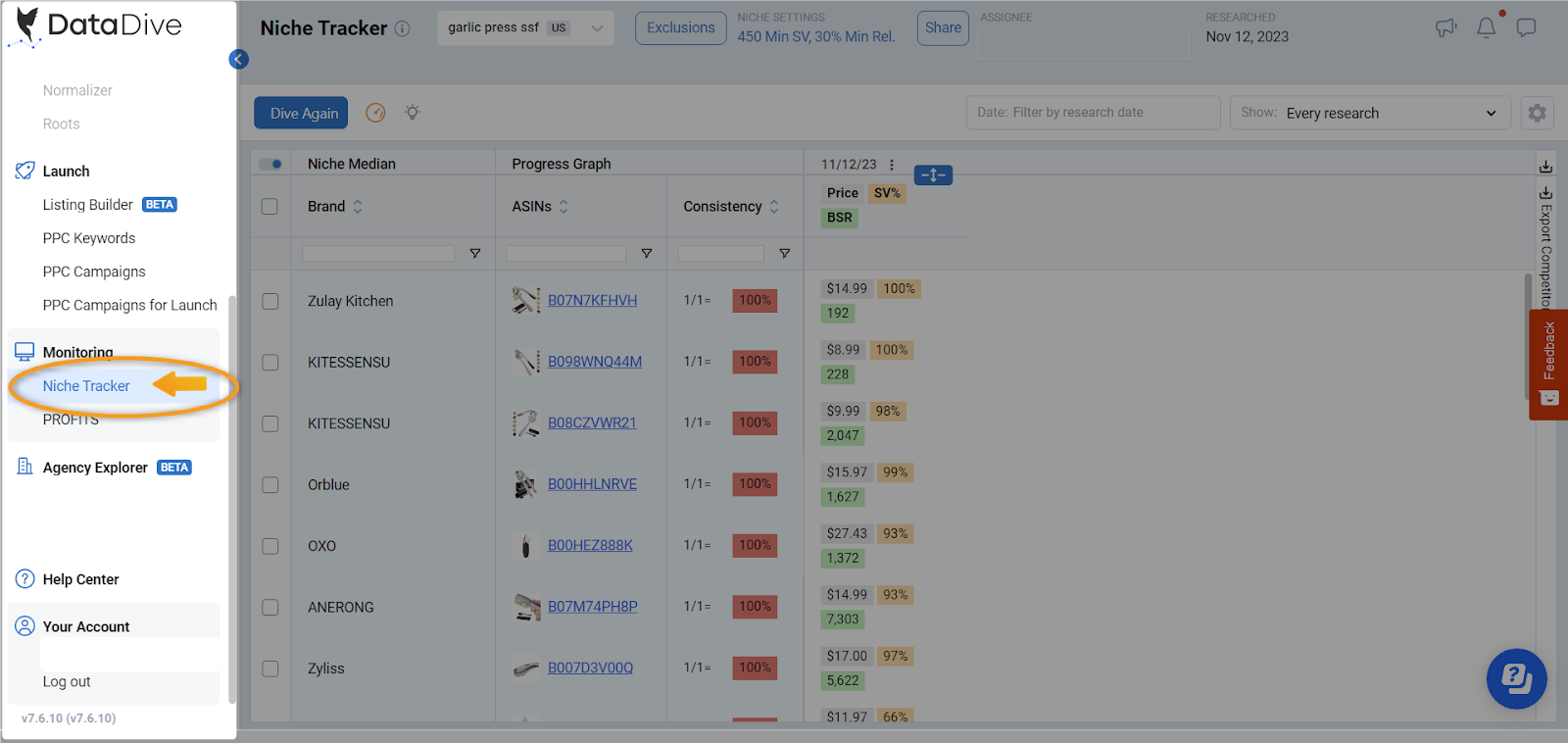Click the Brand column filter funnel icon

(x=475, y=253)
